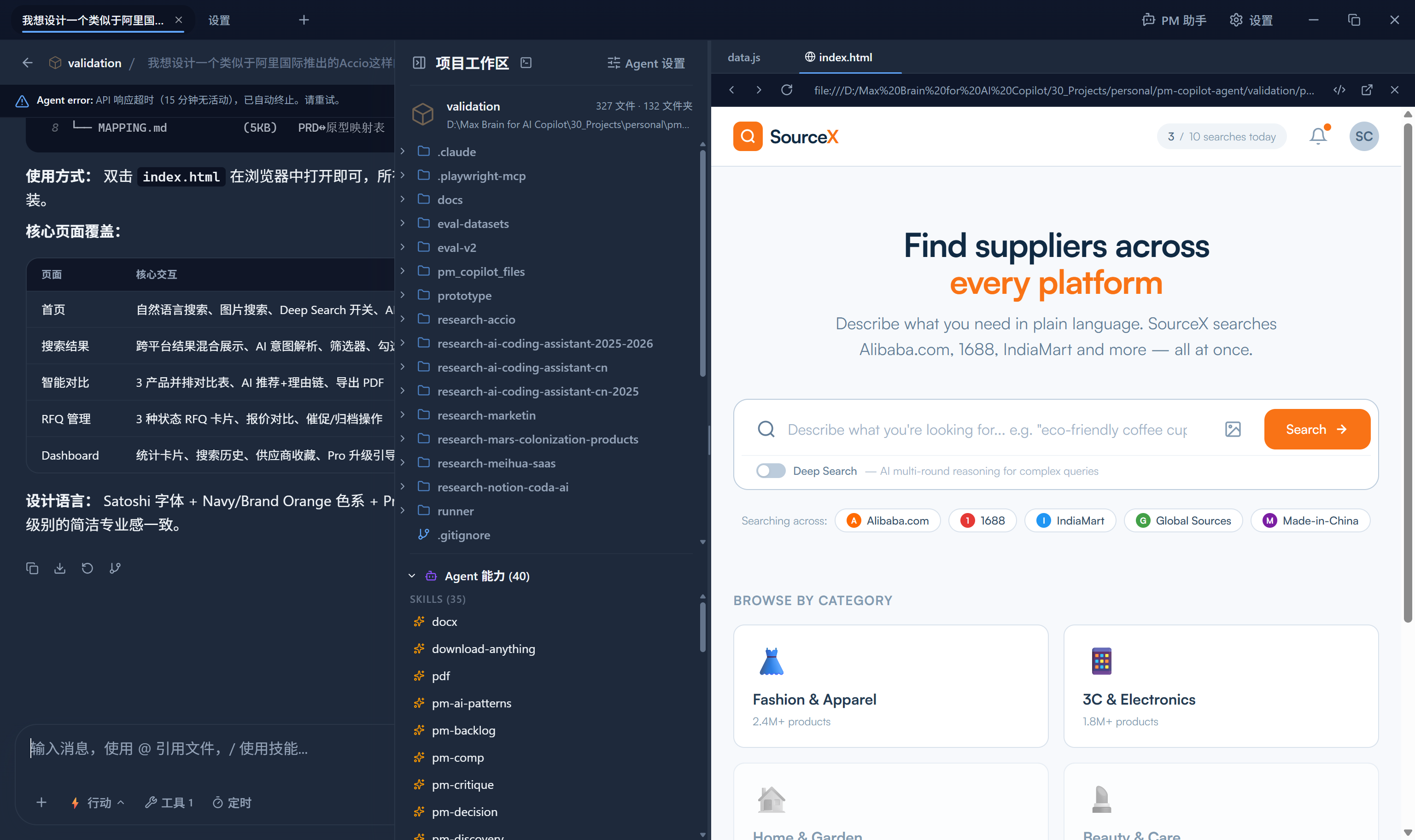Reload the index.html preview page
The width and height of the screenshot is (1415, 840).
click(787, 90)
